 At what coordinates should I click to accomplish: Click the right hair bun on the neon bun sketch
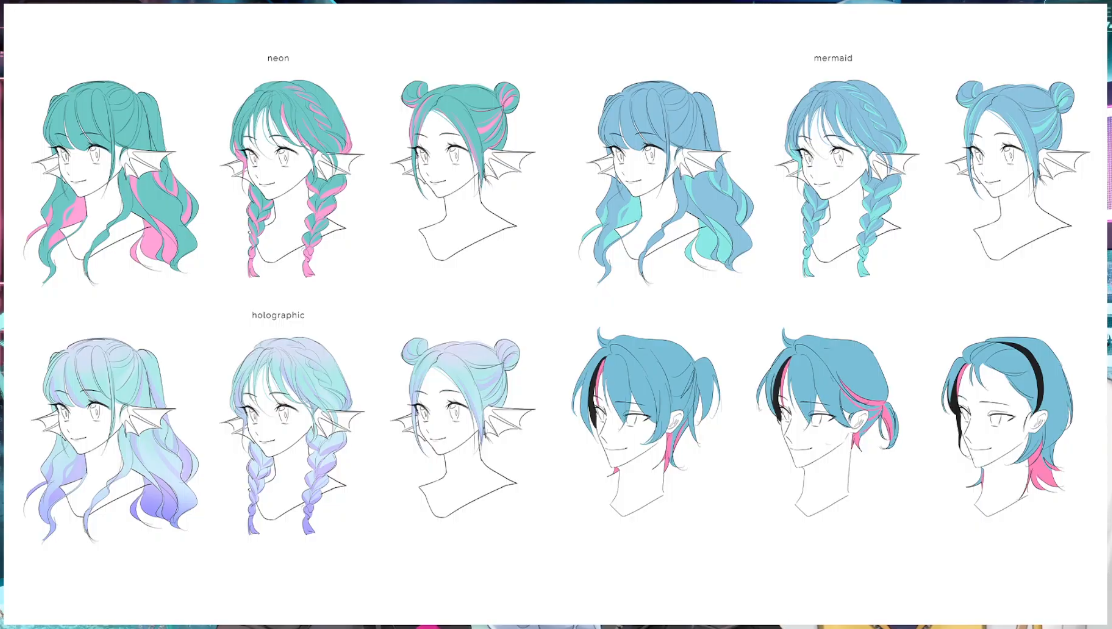click(508, 97)
